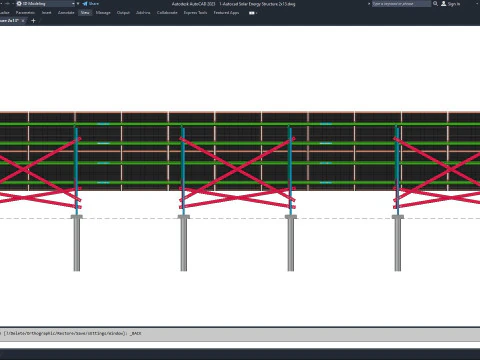Open the Output ribbon tab
Screen dimensions: 480x360
tap(123, 13)
